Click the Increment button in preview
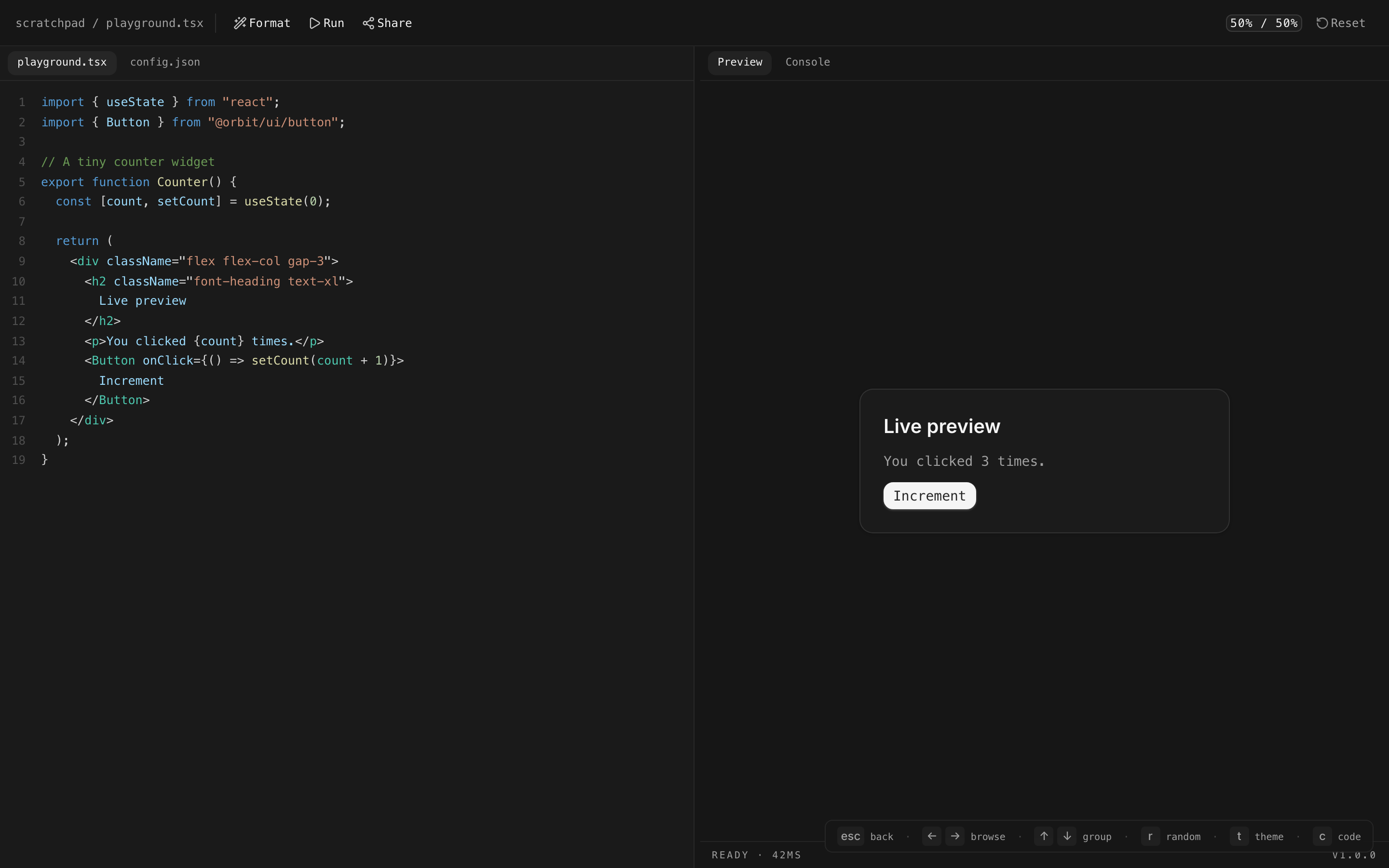 pos(929,496)
